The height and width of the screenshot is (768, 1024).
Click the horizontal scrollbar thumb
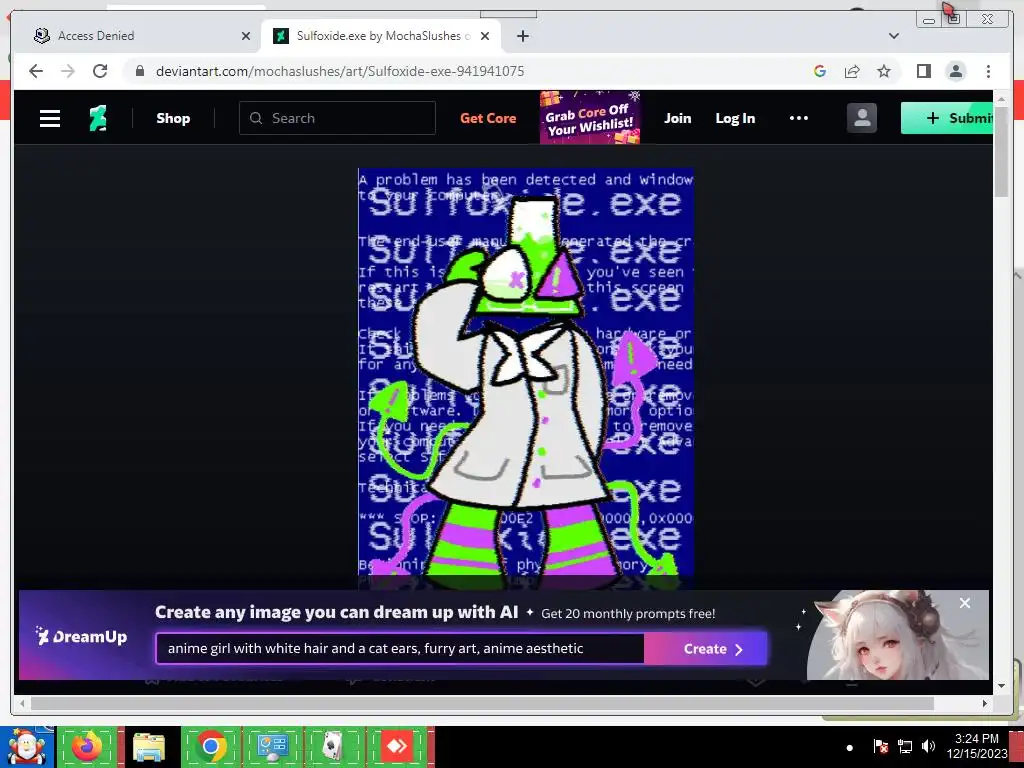pos(482,703)
